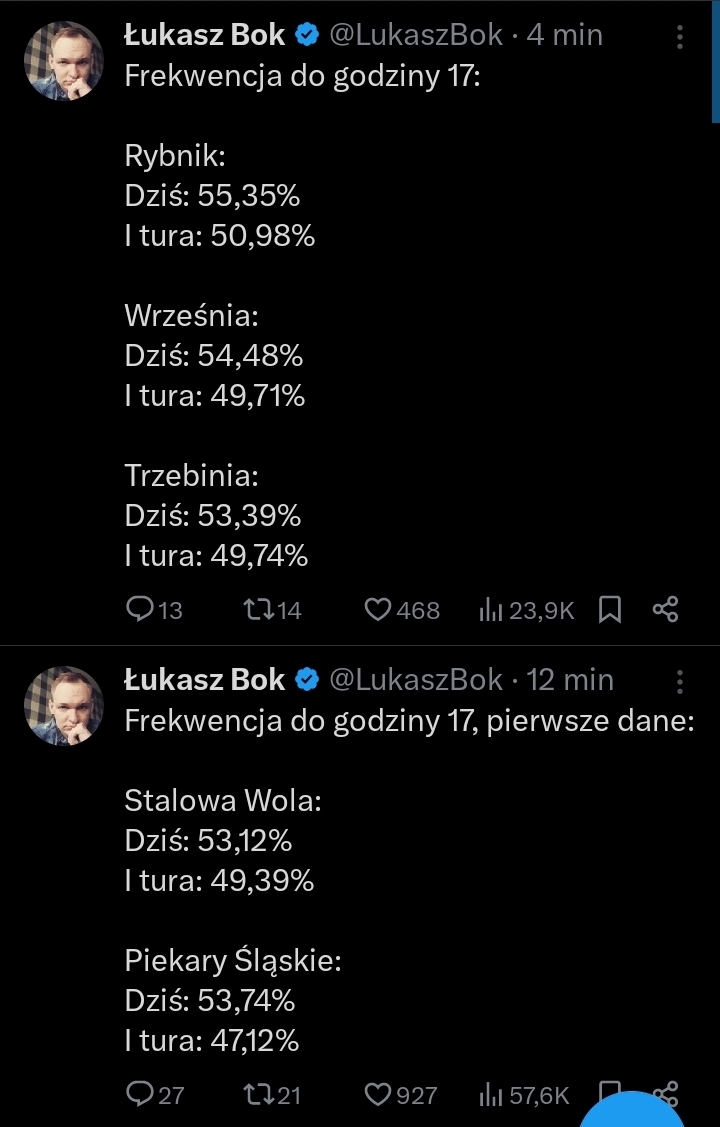Open the 4 min timestamp link
This screenshot has width=720, height=1127.
[564, 36]
